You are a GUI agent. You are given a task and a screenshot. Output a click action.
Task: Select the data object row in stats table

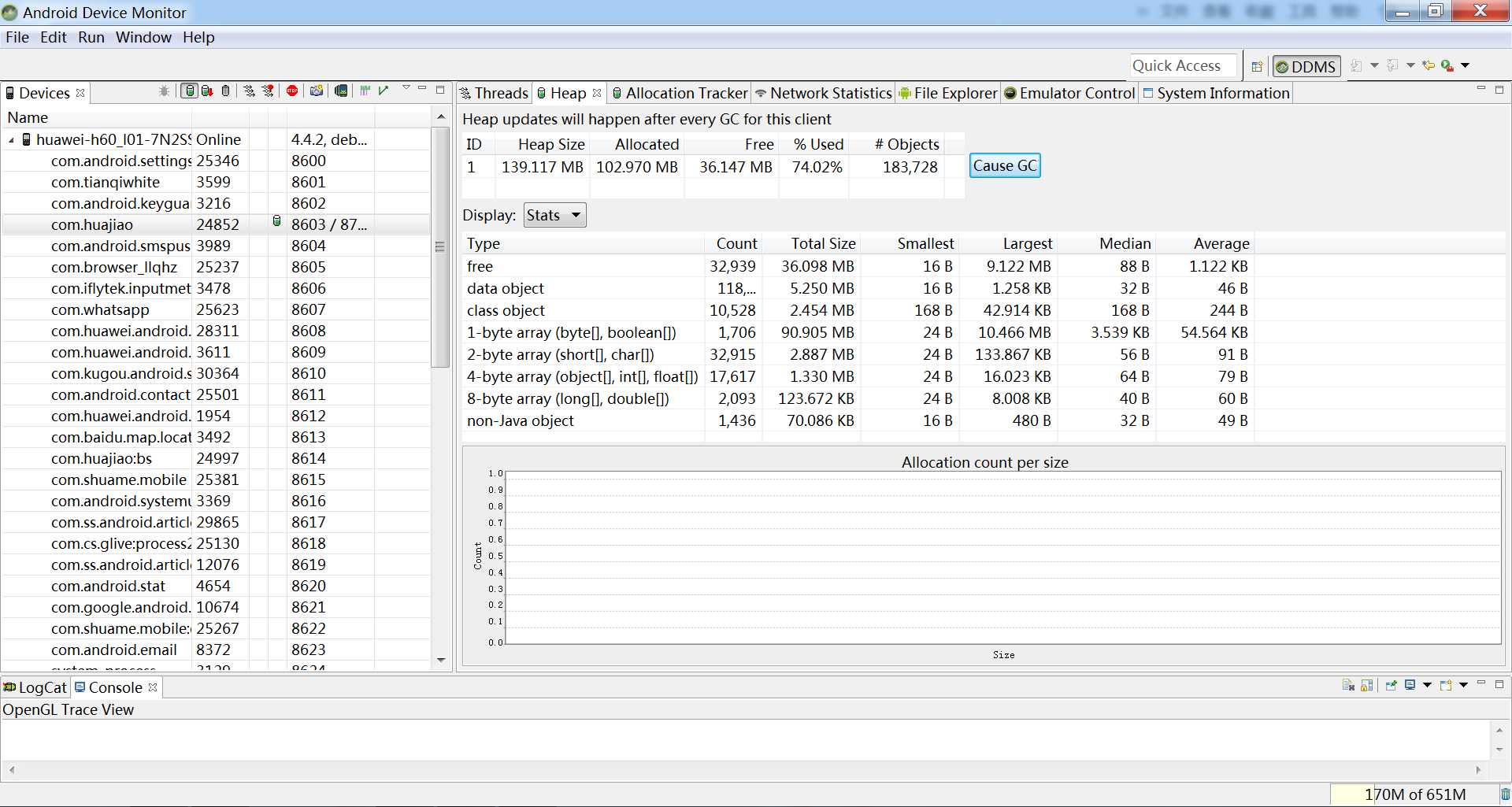tap(984, 288)
